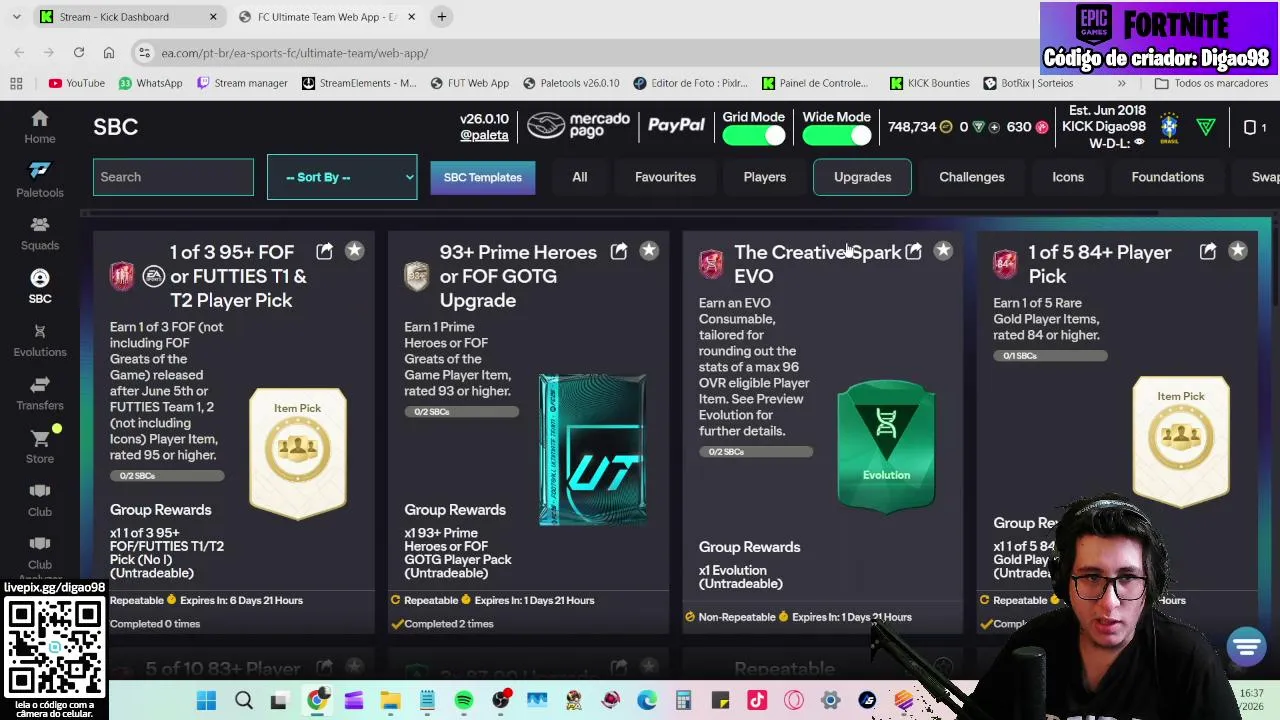Click the coins balance 748,734
The width and height of the screenshot is (1280, 720).
tap(920, 127)
